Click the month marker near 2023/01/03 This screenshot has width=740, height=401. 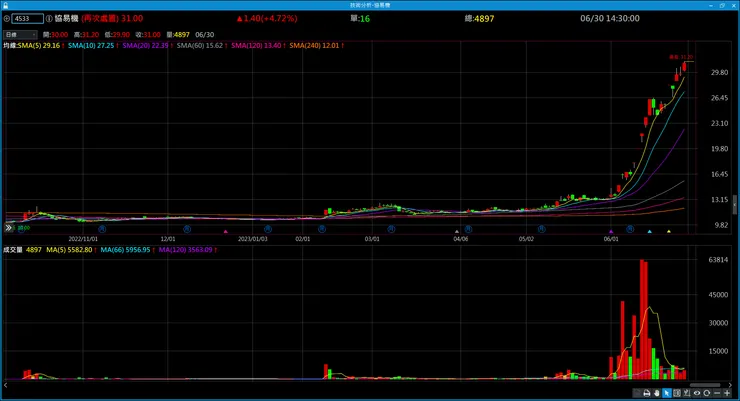click(268, 229)
